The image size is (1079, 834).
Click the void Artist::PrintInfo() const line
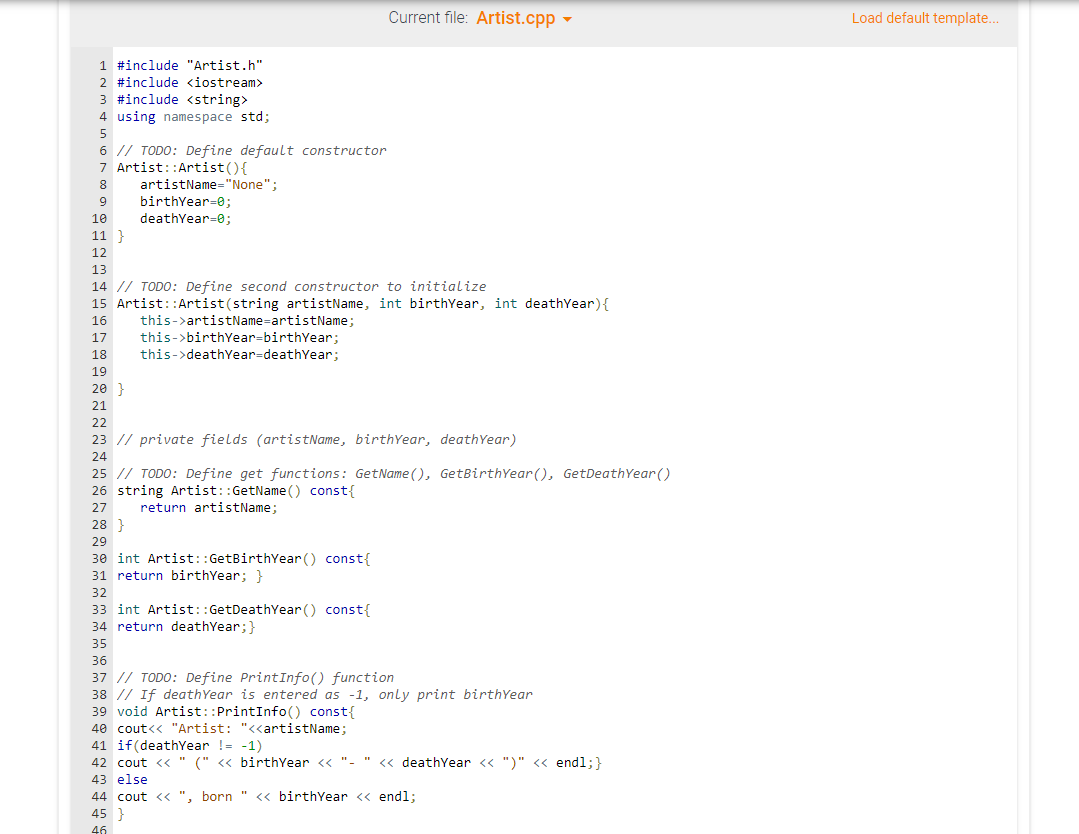236,712
